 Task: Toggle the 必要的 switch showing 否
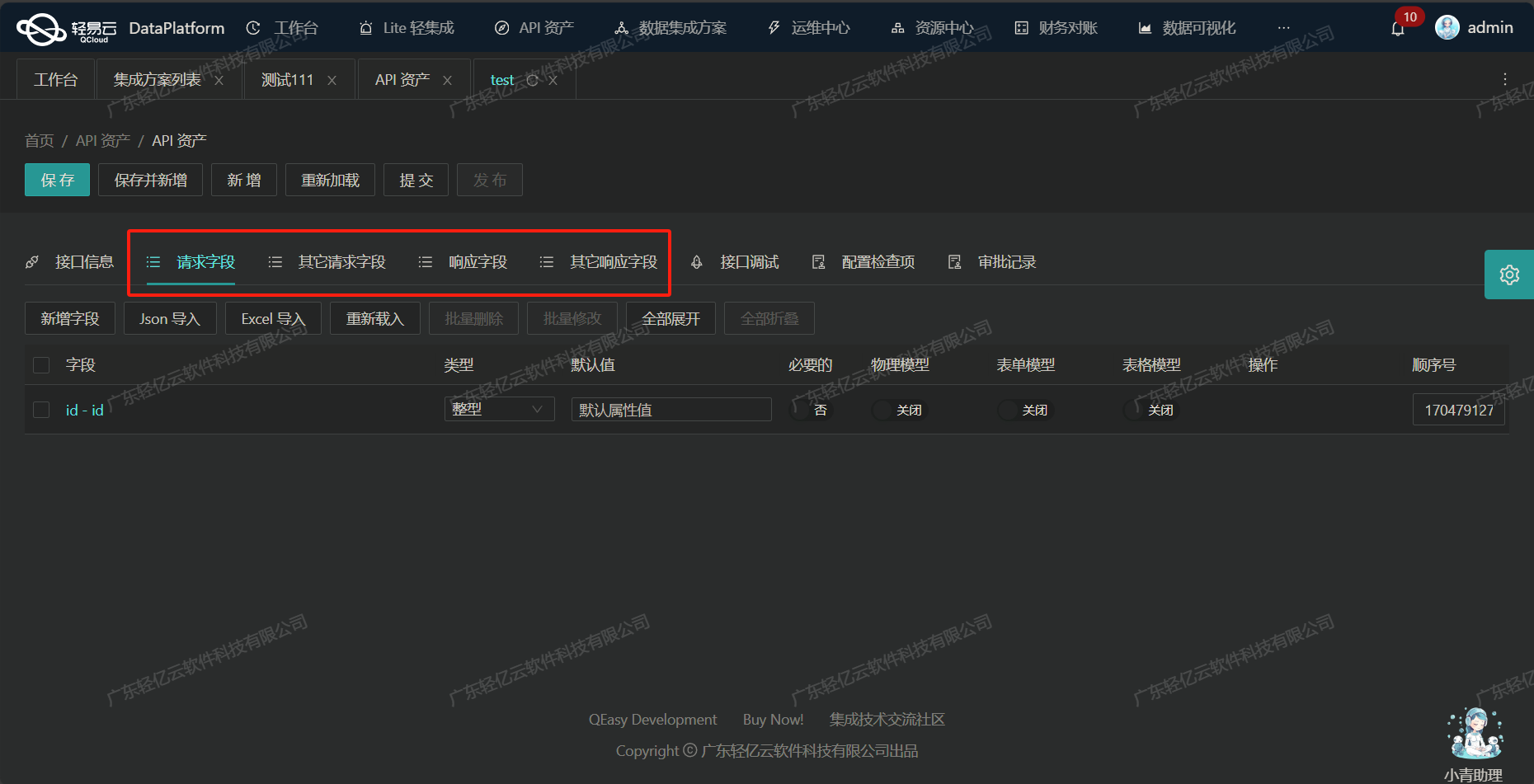coord(811,410)
